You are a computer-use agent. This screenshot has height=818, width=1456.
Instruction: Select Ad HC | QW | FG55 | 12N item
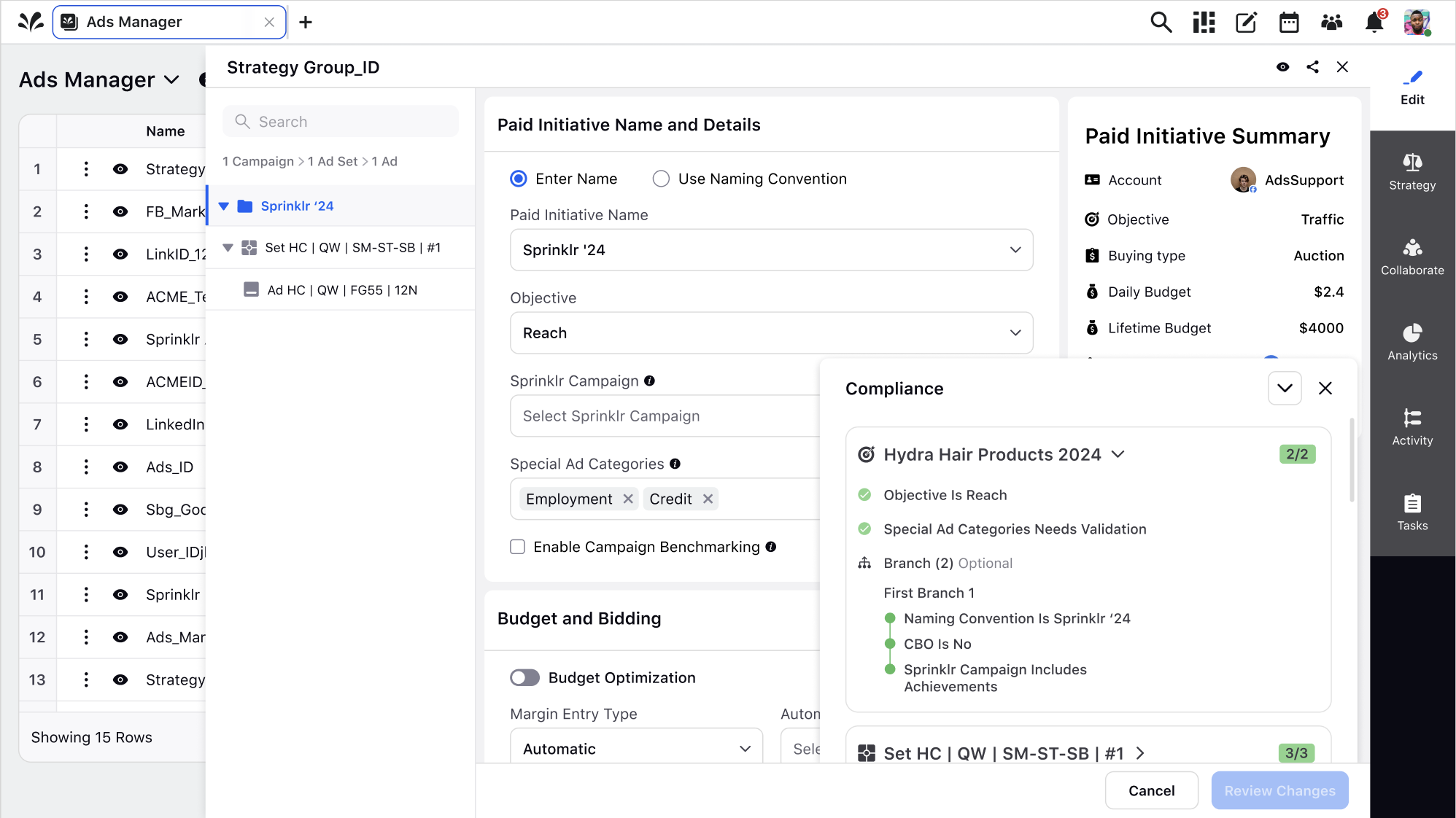tap(341, 290)
